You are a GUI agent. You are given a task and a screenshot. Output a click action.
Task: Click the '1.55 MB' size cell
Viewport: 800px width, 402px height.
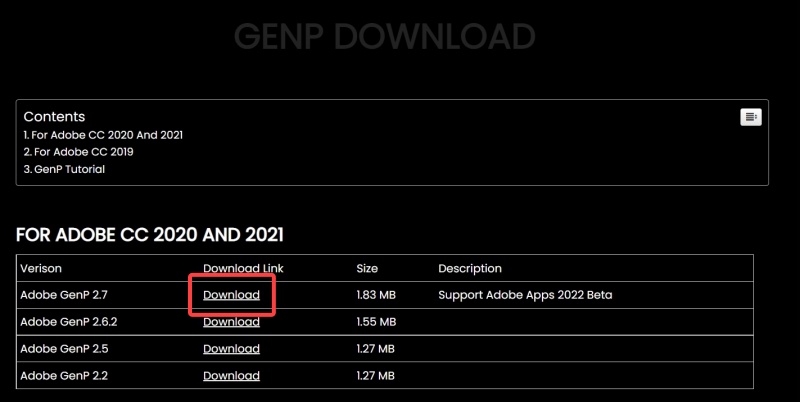[x=376, y=322]
